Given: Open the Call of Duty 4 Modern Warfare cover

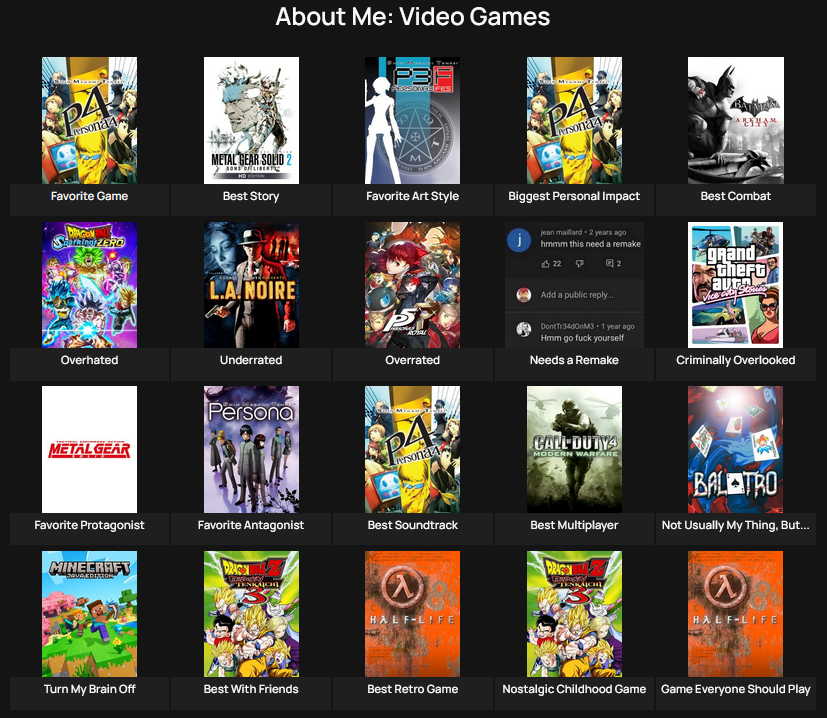Looking at the screenshot, I should click(574, 449).
